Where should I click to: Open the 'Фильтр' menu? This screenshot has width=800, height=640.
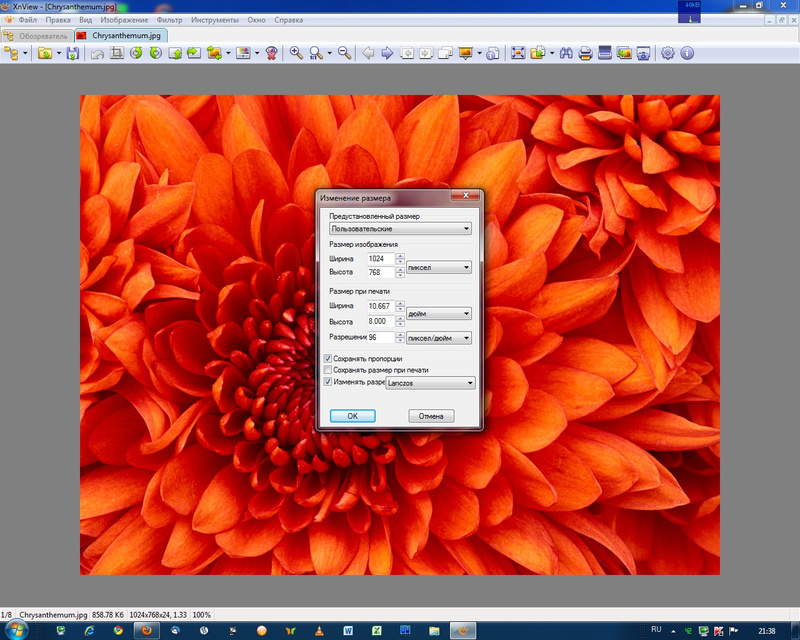pos(168,20)
